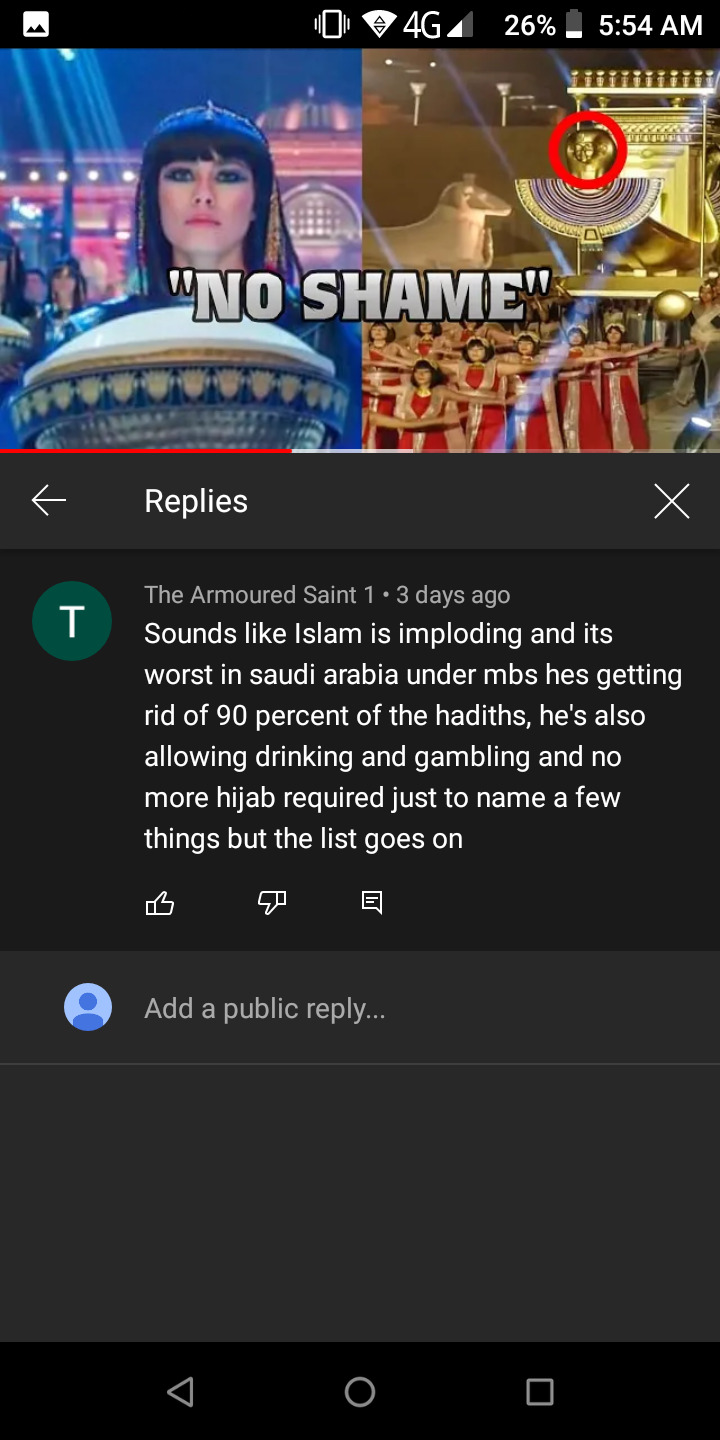Tap the NO SHAME video player
Screen dimensions: 720x1440
coord(360,250)
